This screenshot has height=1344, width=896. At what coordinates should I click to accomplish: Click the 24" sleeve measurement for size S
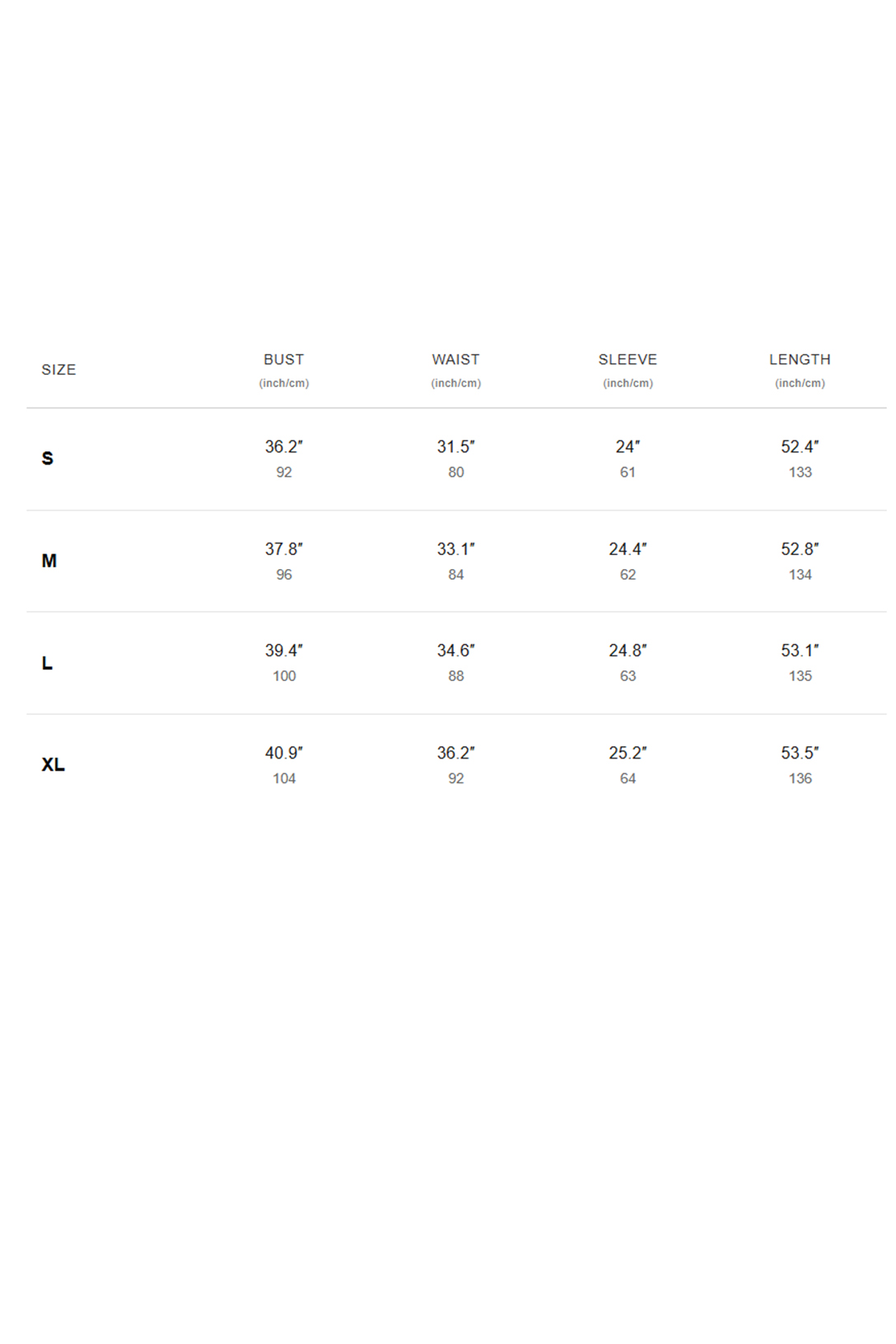628,446
